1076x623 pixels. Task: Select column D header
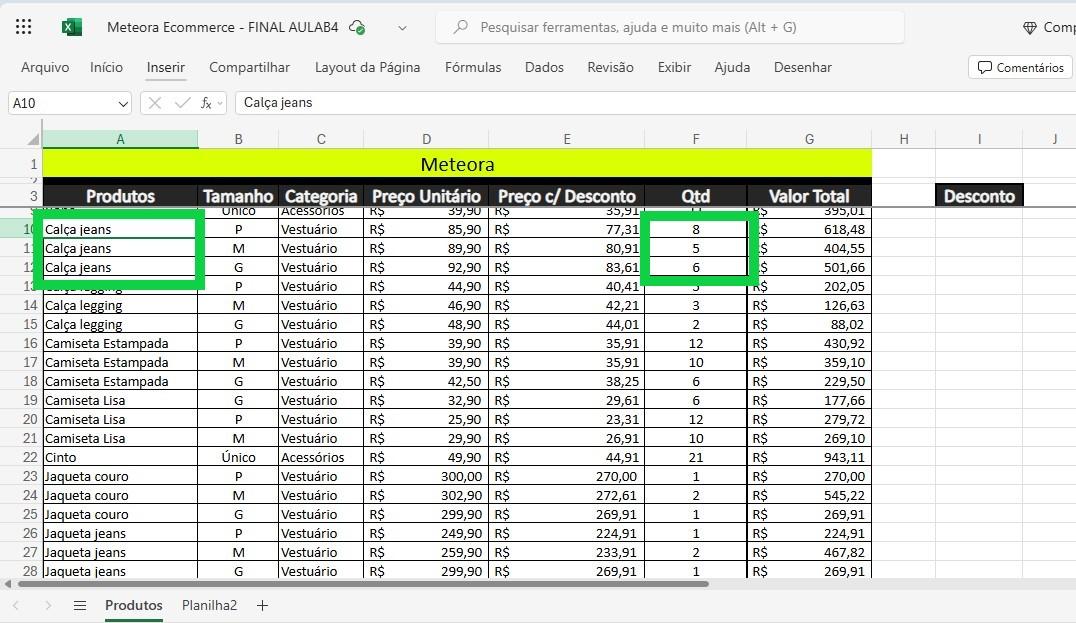tap(426, 139)
